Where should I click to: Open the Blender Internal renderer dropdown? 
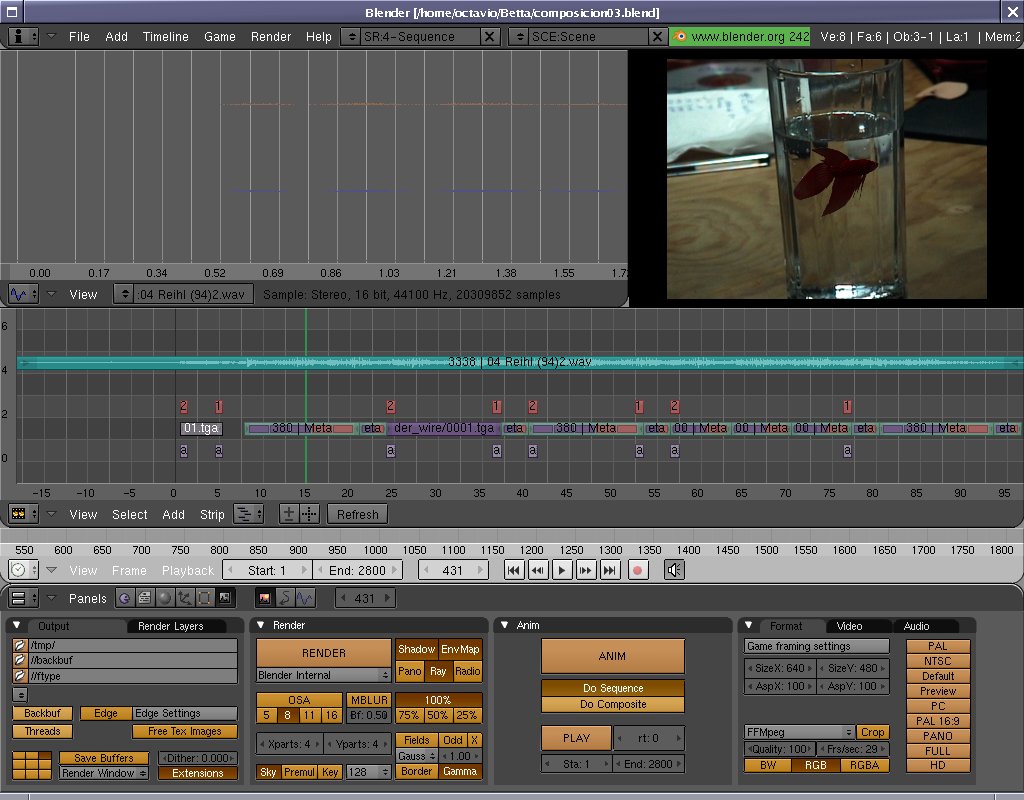[x=324, y=675]
